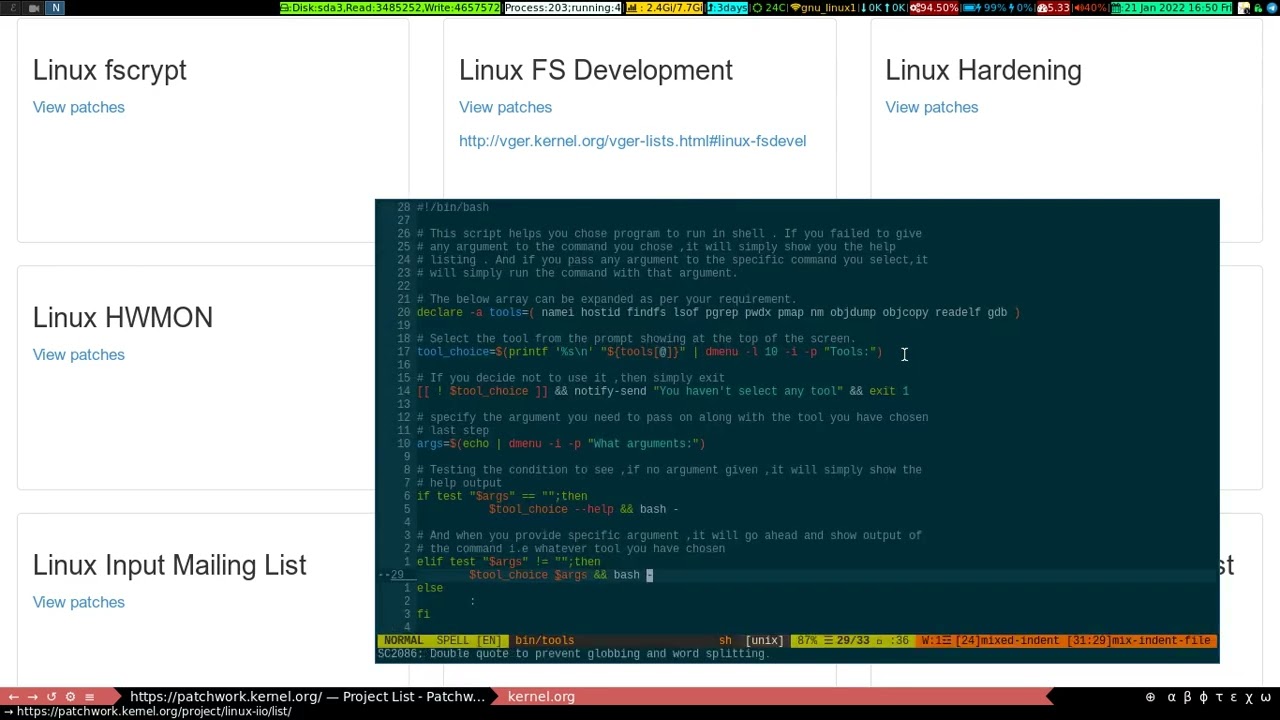The image size is (1280, 720).
Task: Open browser settings gear icon
Action: pyautogui.click(x=70, y=697)
